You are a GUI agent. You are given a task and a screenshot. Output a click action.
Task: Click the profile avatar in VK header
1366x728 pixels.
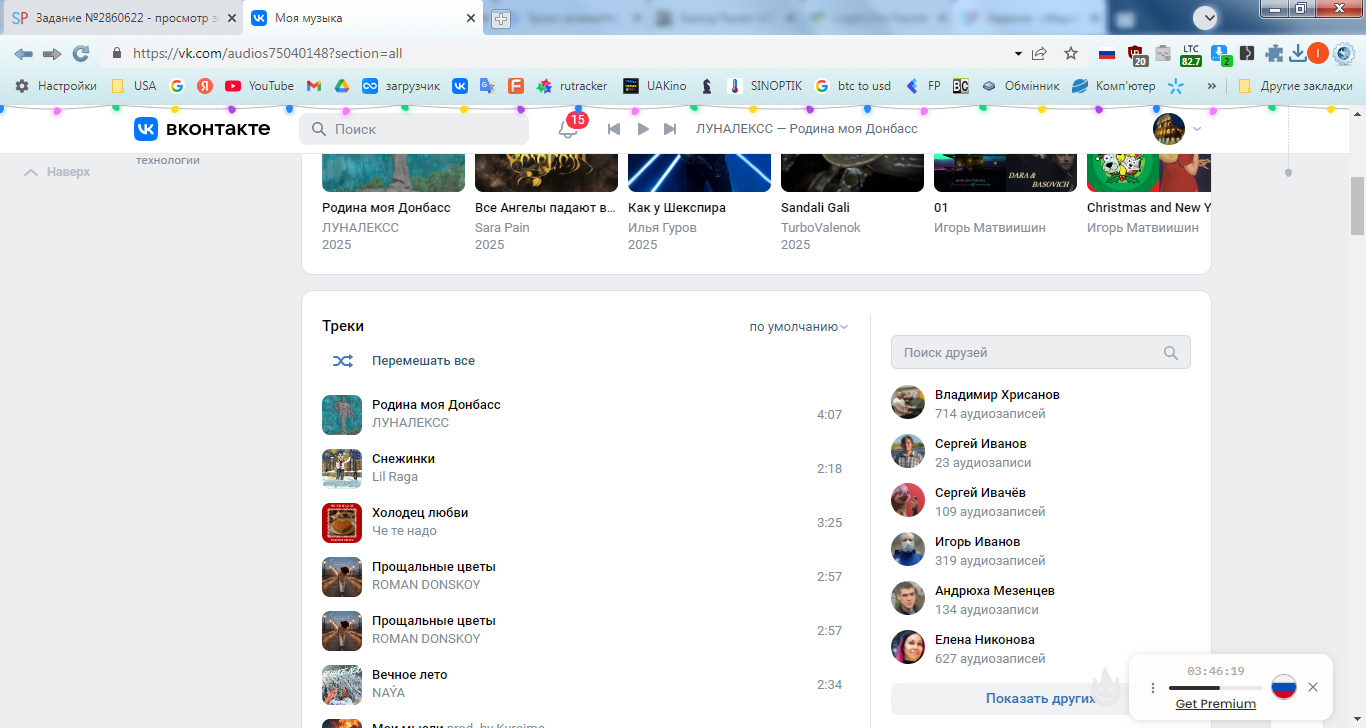click(x=1169, y=129)
